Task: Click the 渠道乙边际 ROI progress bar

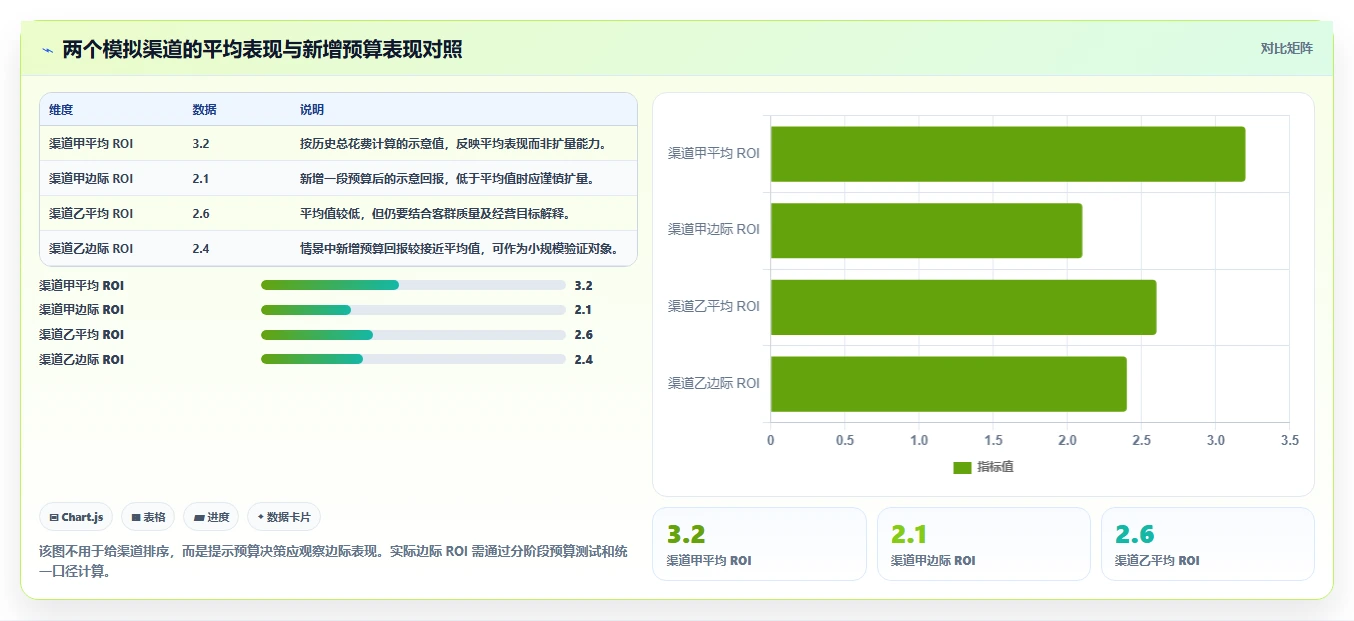Action: tap(413, 360)
